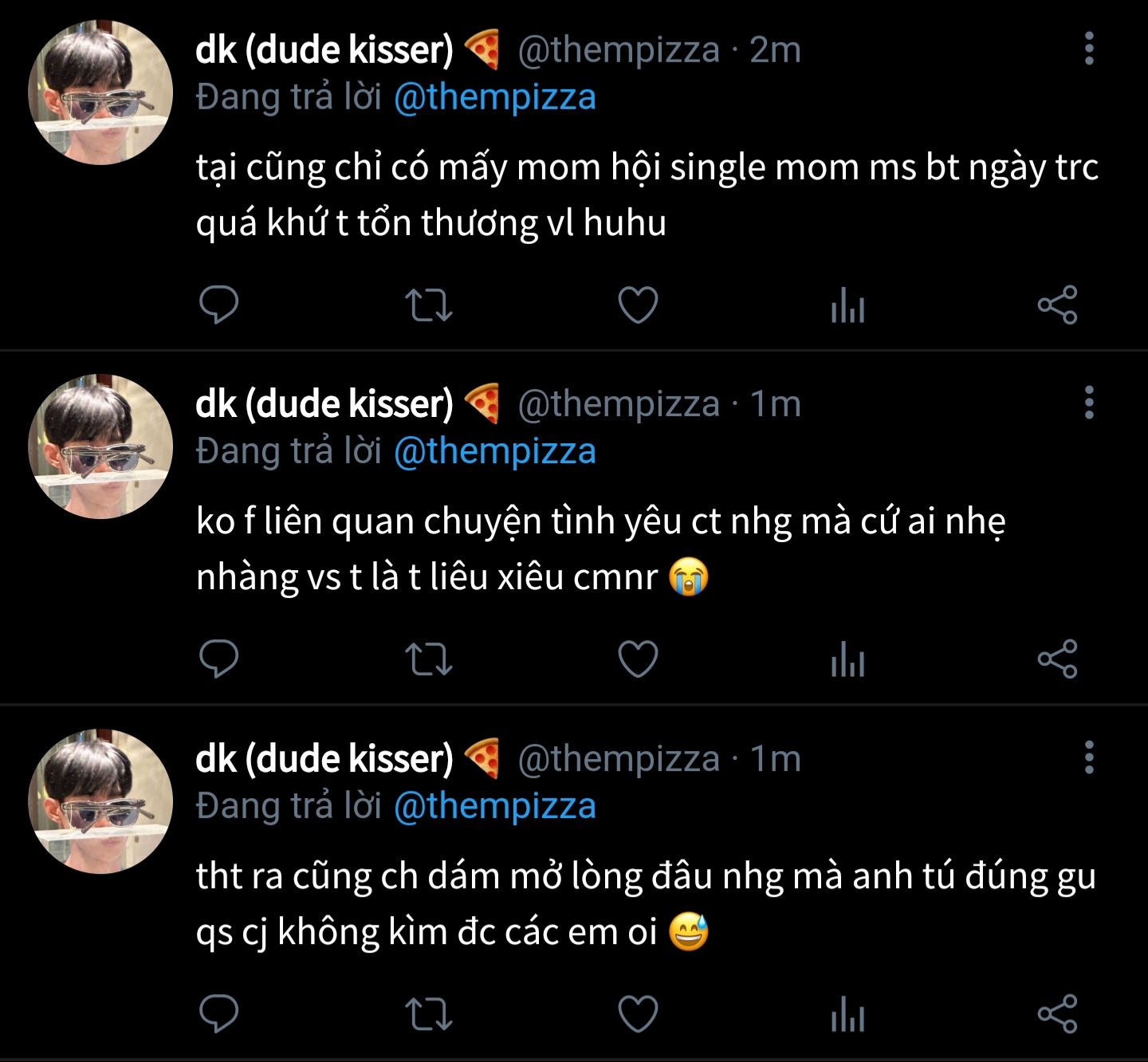Viewport: 1148px width, 1062px height.
Task: Retweet the 'single mom' tweet
Action: click(429, 305)
